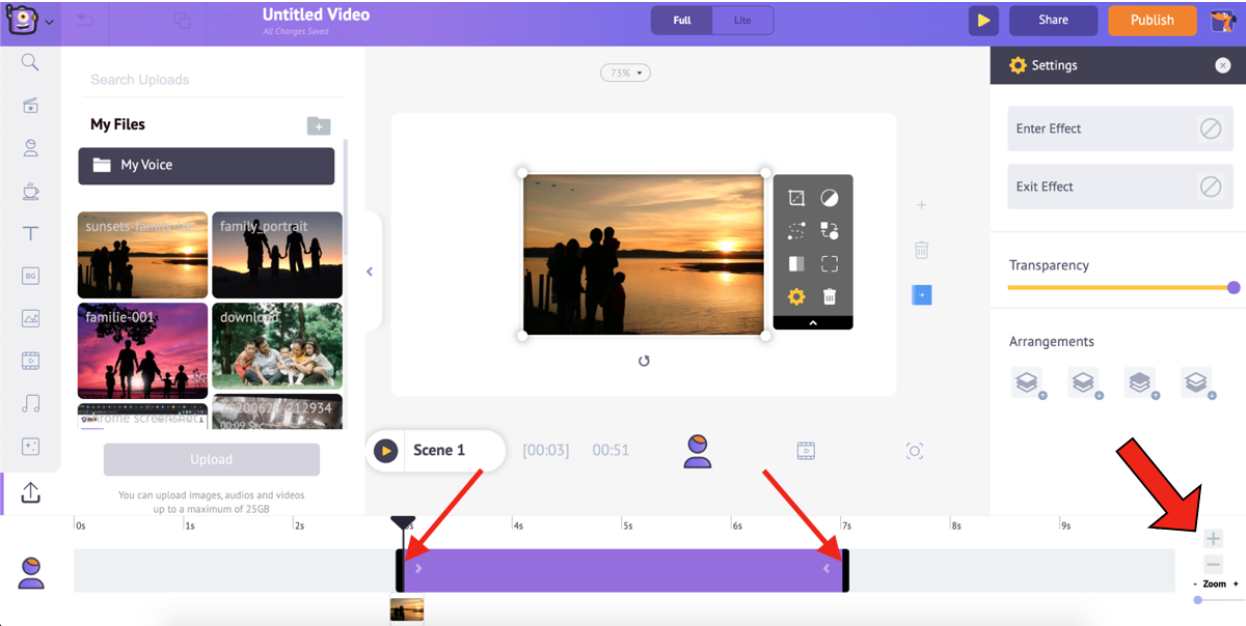1246x626 pixels.
Task: Open the My Voice folder
Action: [206, 166]
